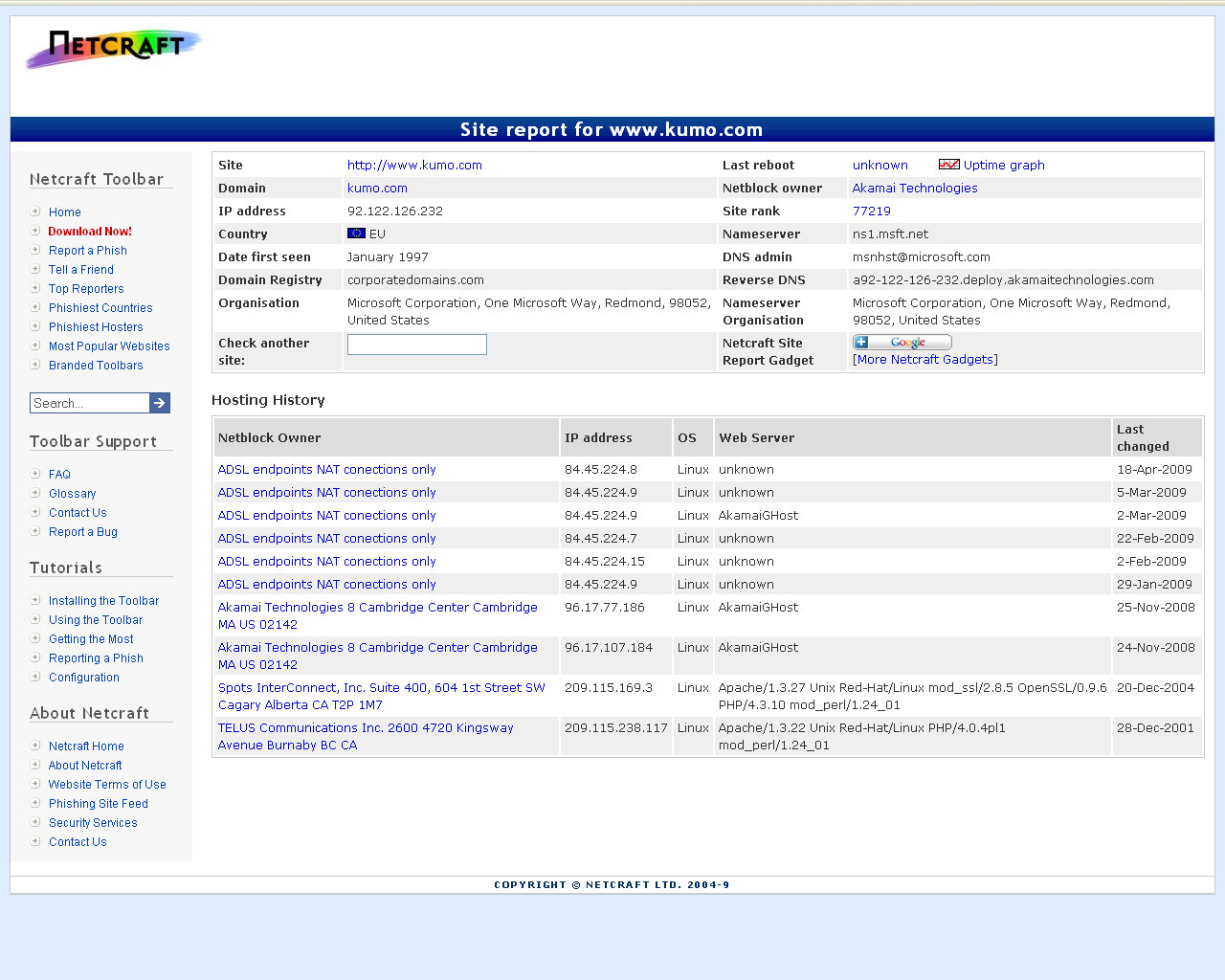Open the FAQ link
Screen dimensions: 1225x980
pos(59,475)
